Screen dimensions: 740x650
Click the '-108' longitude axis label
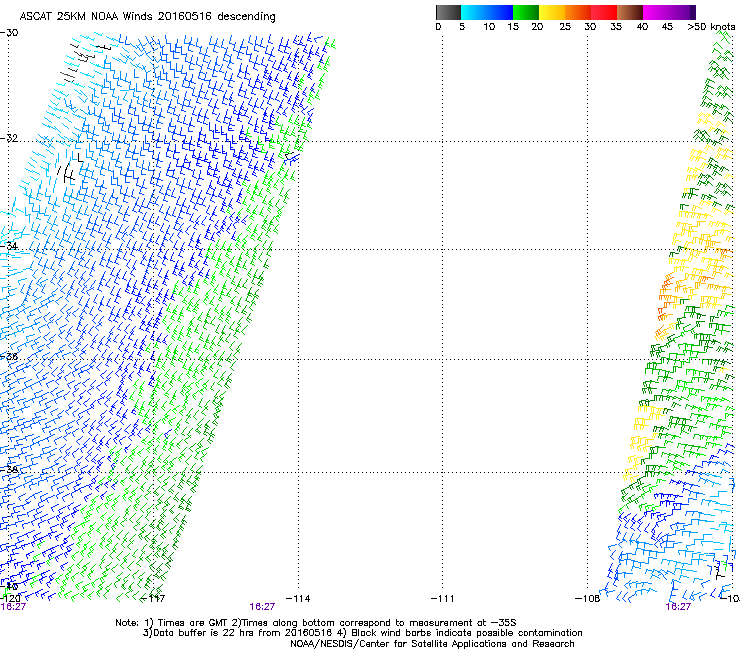tap(587, 599)
